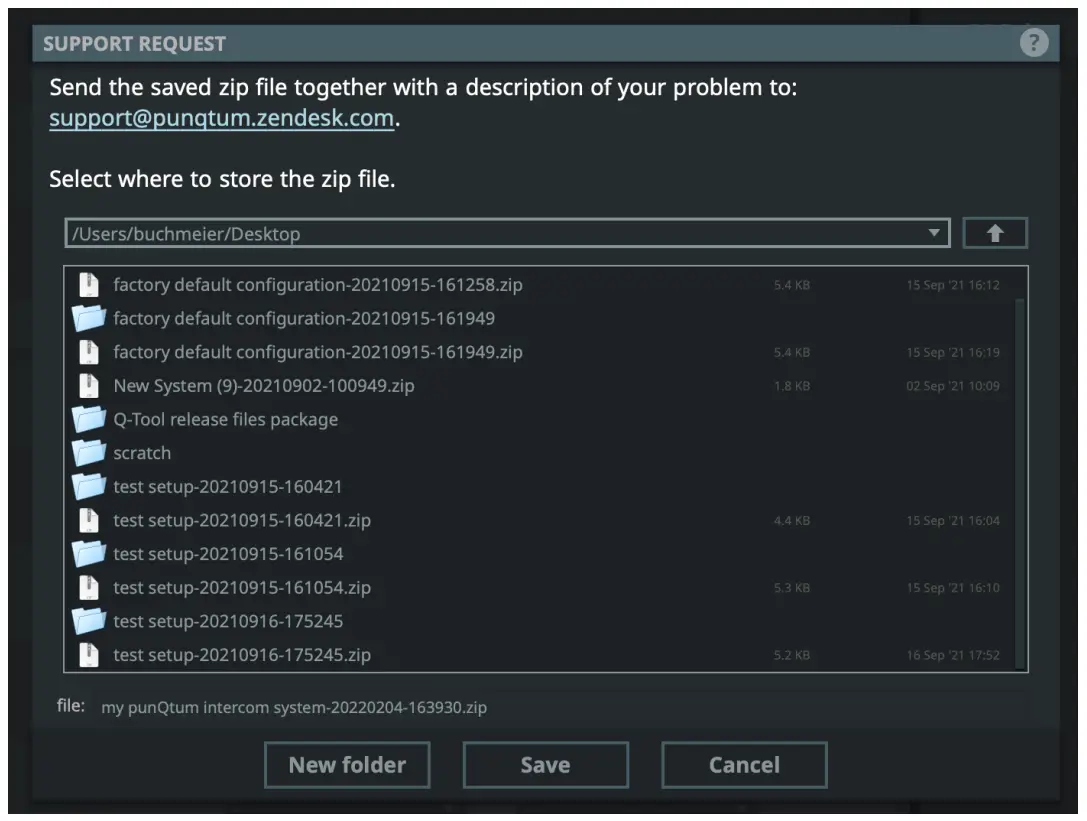This screenshot has height=821, width=1087.
Task: Select test setup-20210915-161054.zip file icon
Action: coord(89,587)
